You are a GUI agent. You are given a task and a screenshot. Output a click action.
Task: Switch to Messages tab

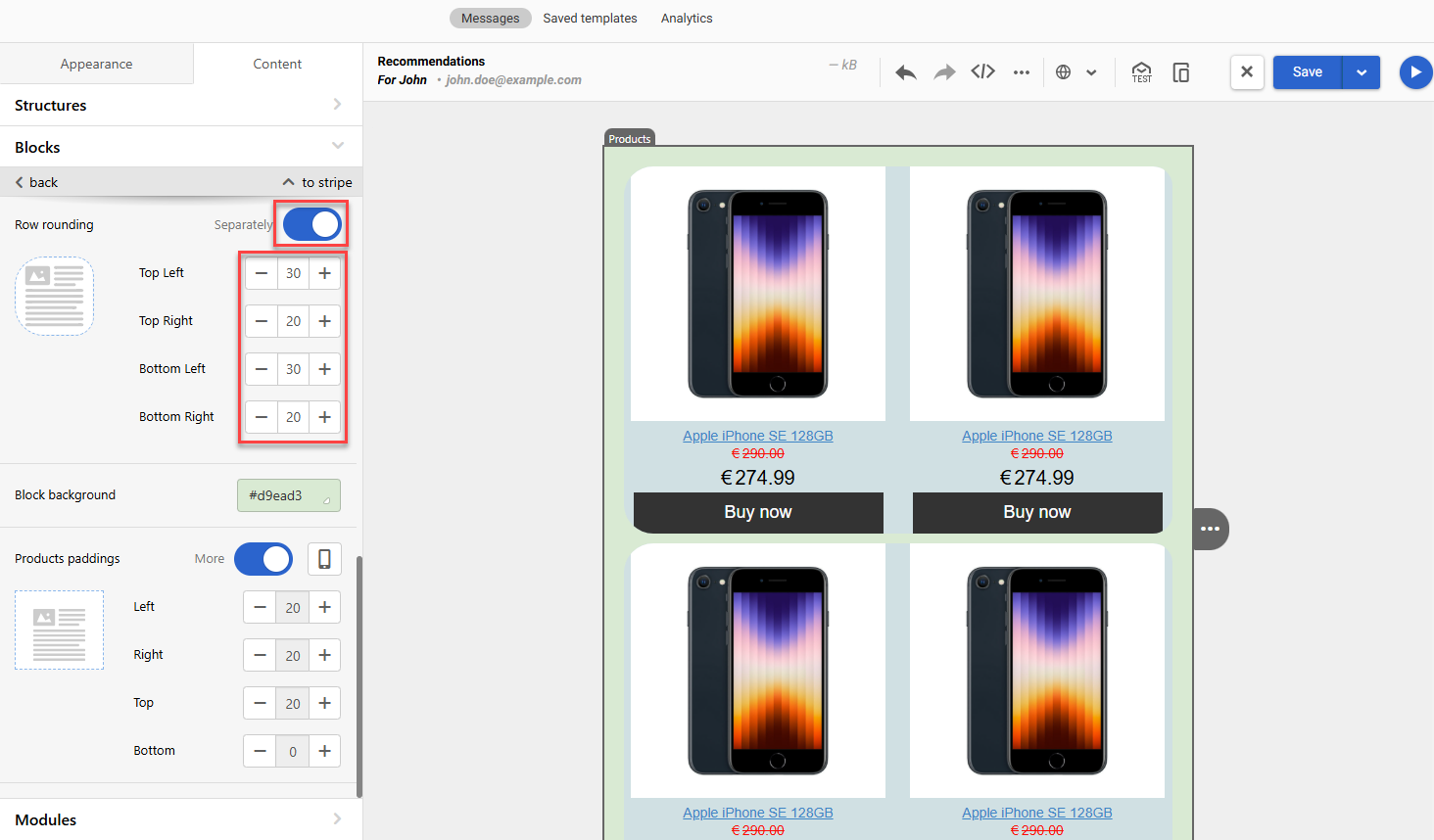point(491,19)
